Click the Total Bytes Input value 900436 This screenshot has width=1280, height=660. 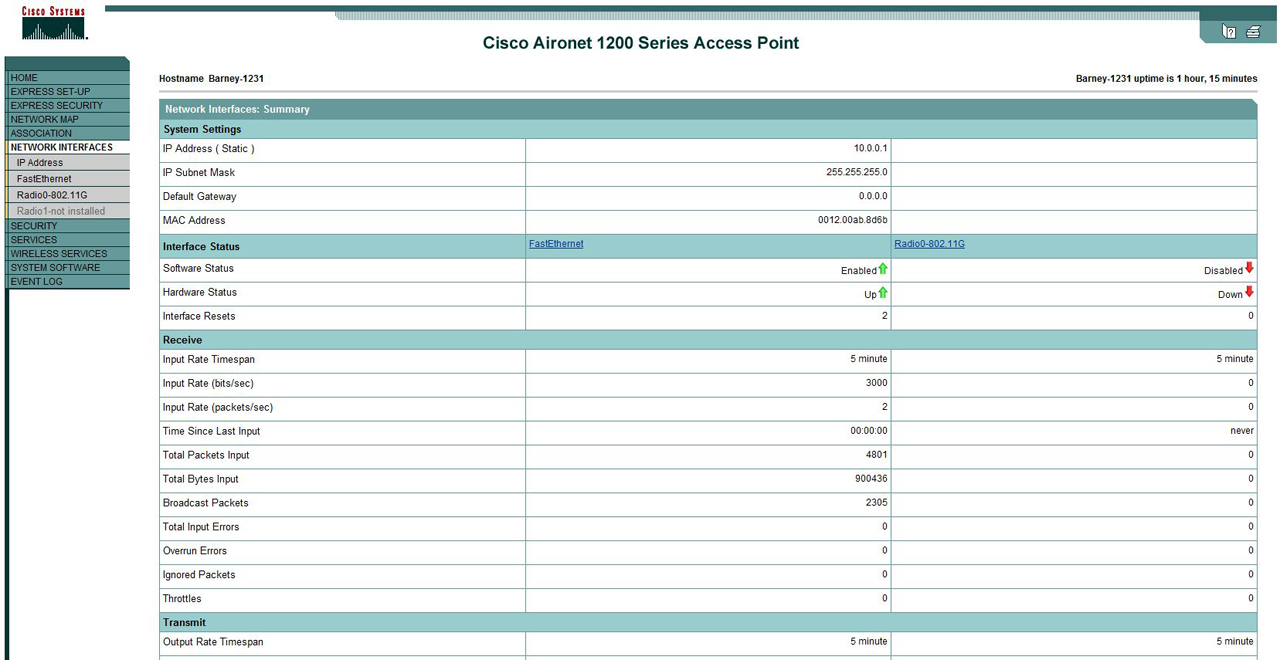click(871, 479)
